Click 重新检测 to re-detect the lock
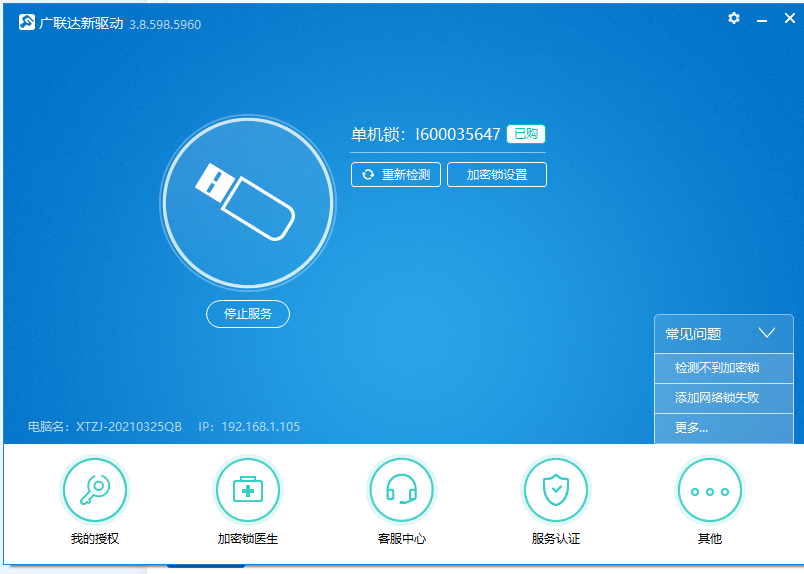 tap(396, 175)
